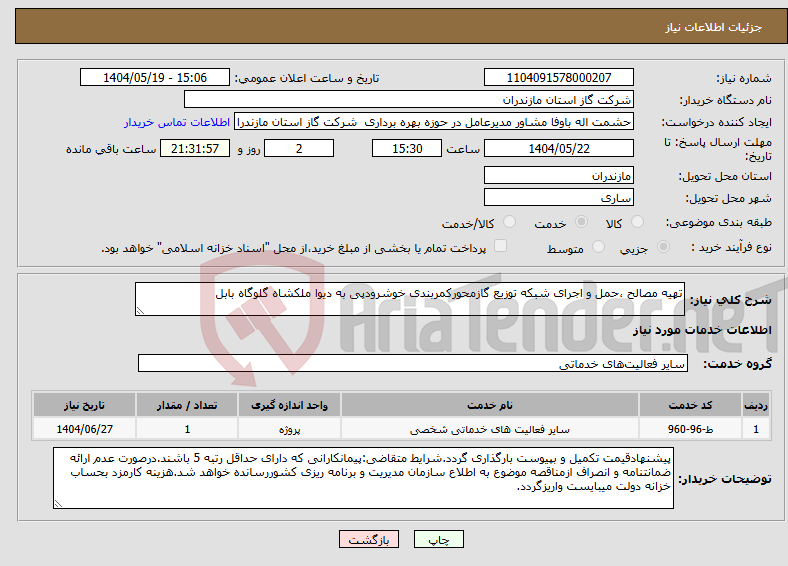Image resolution: width=788 pixels, height=566 pixels.
Task: Click the کد خدمت column header
Action: 691,405
